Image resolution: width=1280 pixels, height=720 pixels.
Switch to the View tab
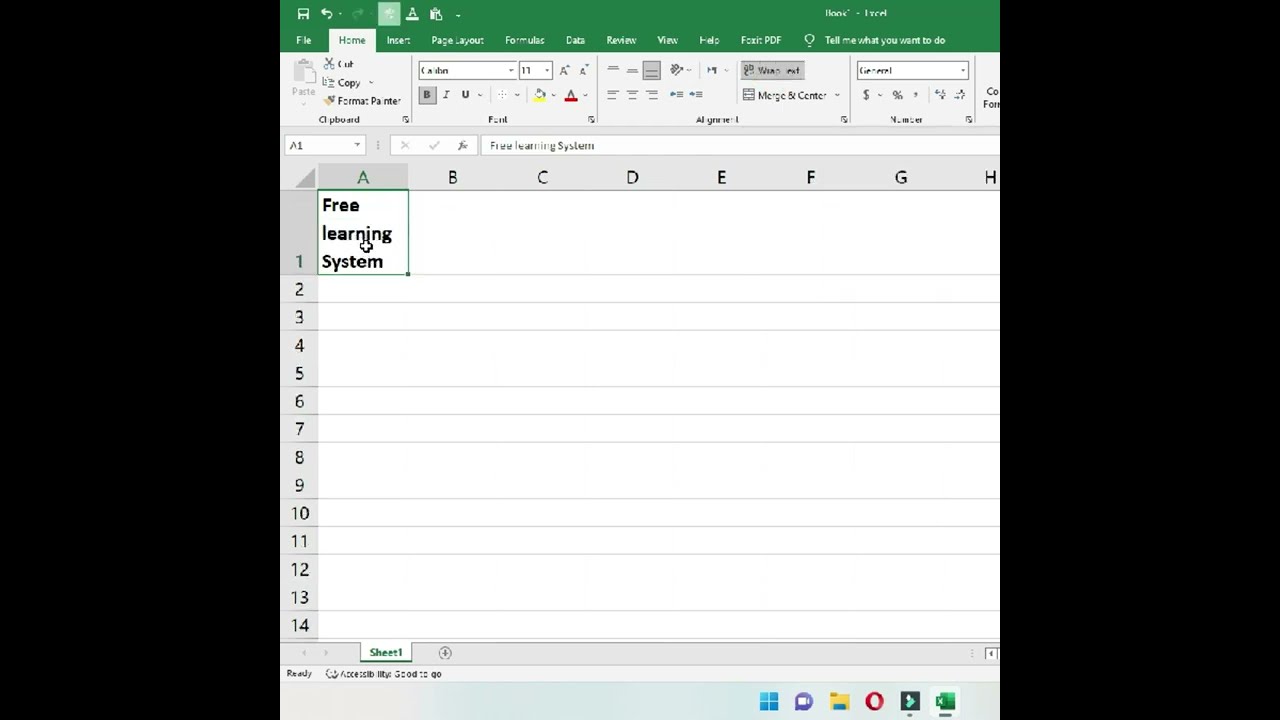[x=667, y=40]
